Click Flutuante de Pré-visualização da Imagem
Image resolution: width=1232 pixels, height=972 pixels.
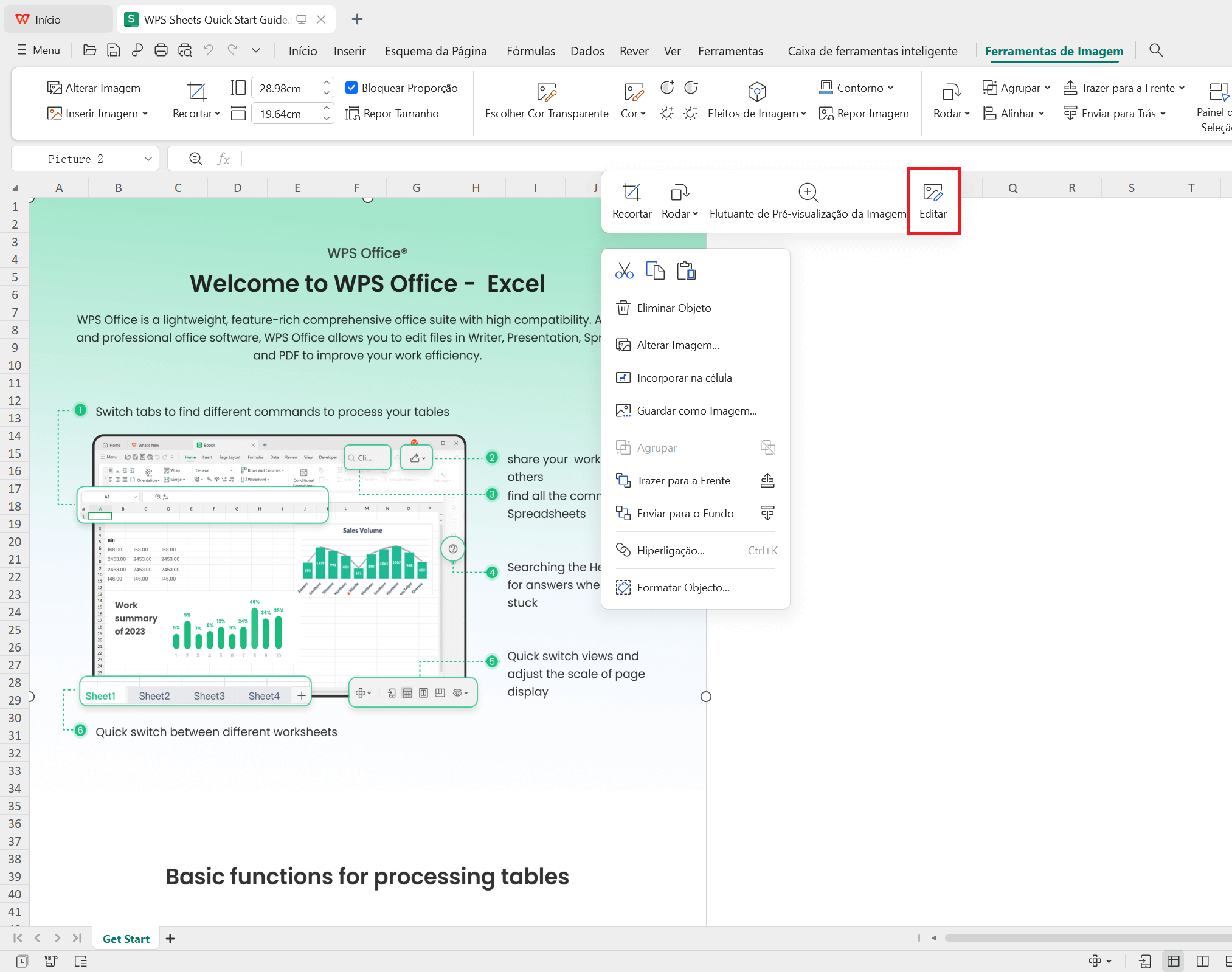808,201
